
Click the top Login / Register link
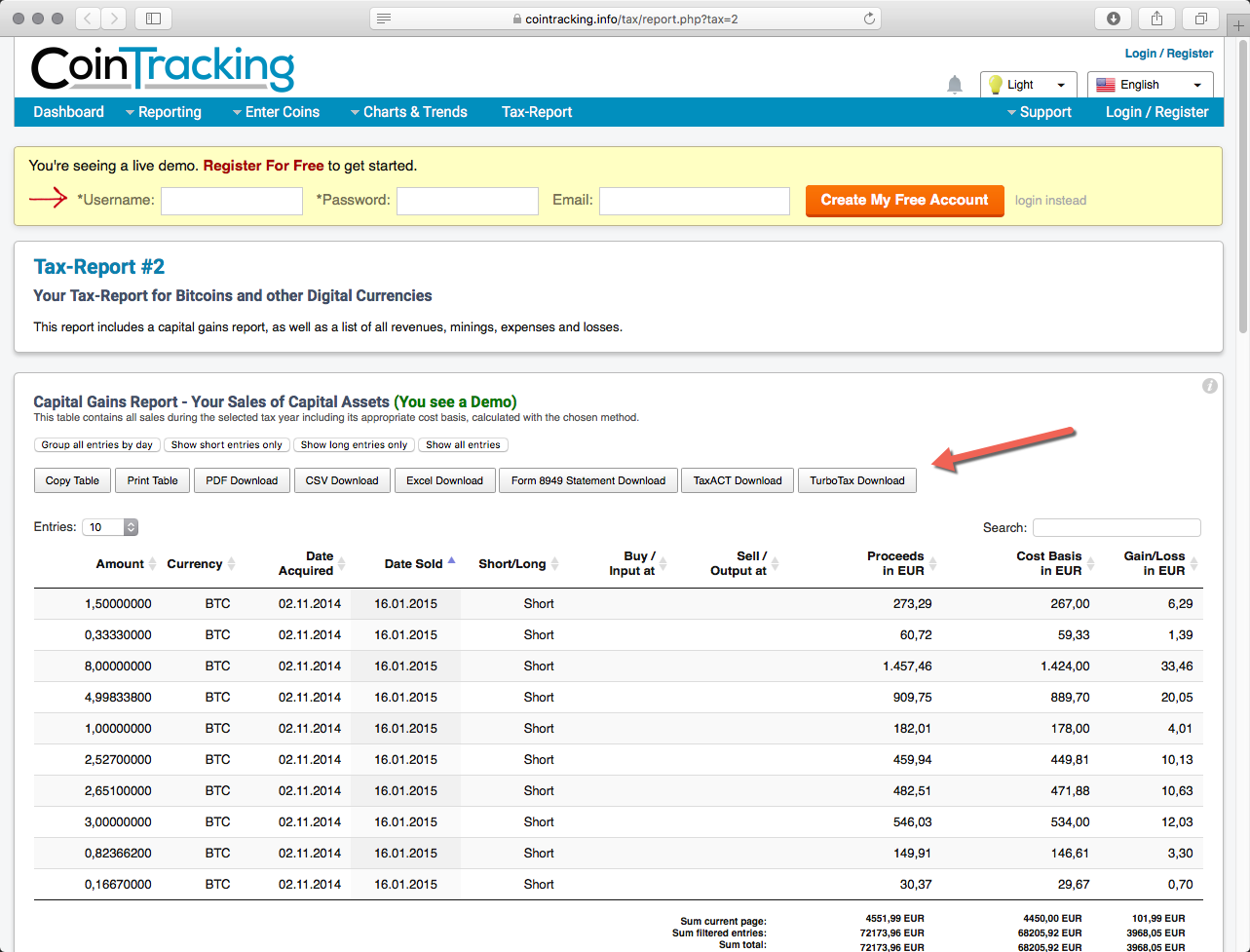coord(1169,54)
